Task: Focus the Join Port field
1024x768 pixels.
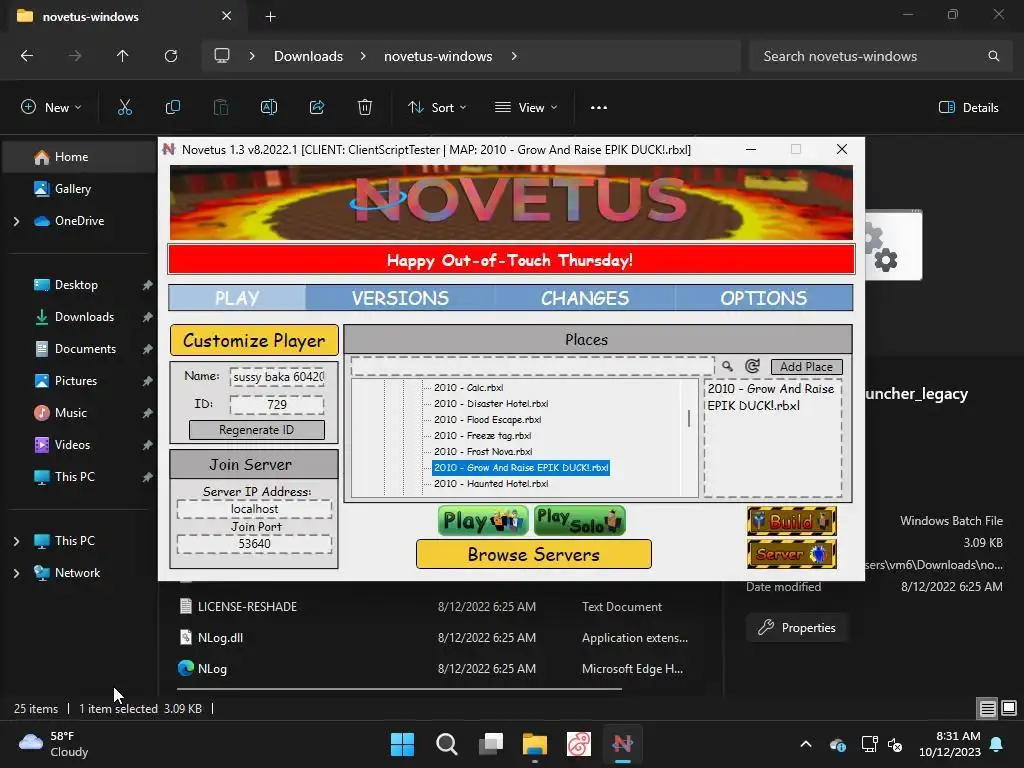Action: pos(255,544)
